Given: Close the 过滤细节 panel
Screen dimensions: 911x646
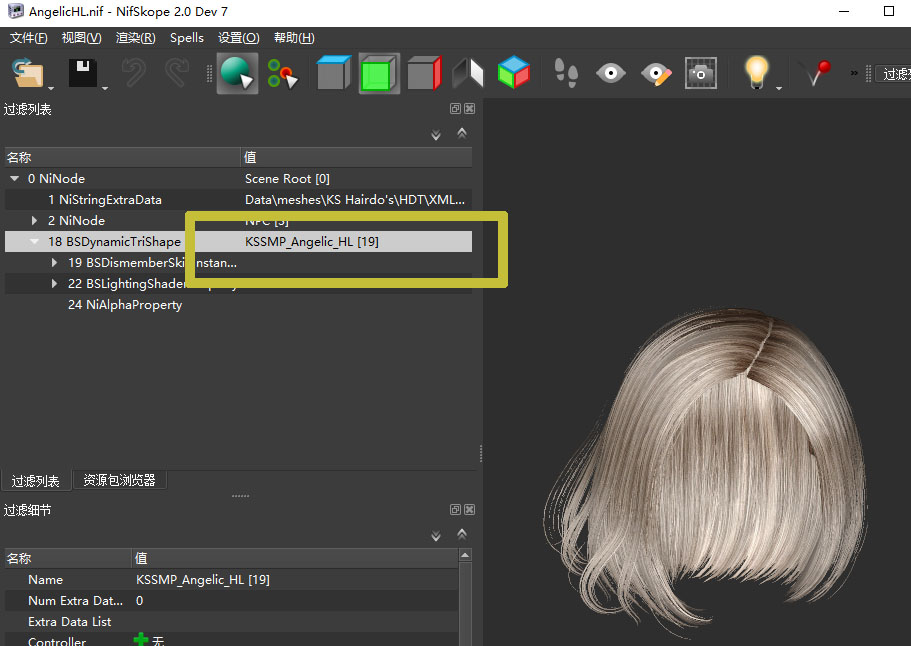Looking at the screenshot, I should tap(469, 509).
